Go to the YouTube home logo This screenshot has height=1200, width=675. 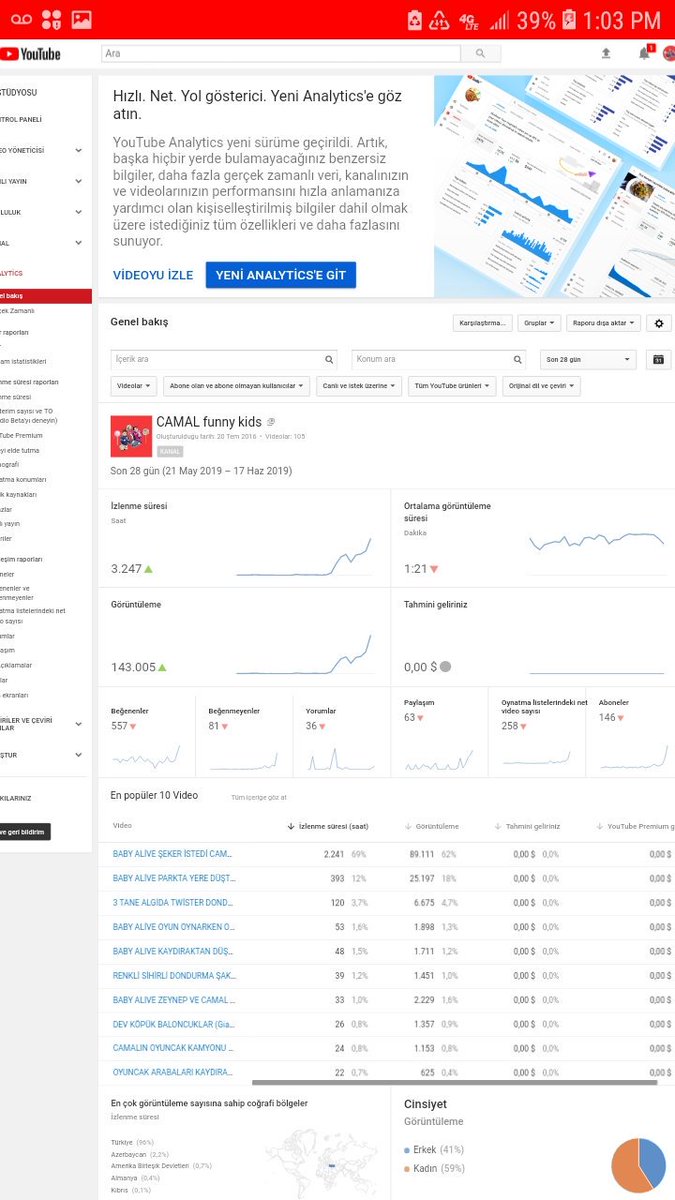31,54
